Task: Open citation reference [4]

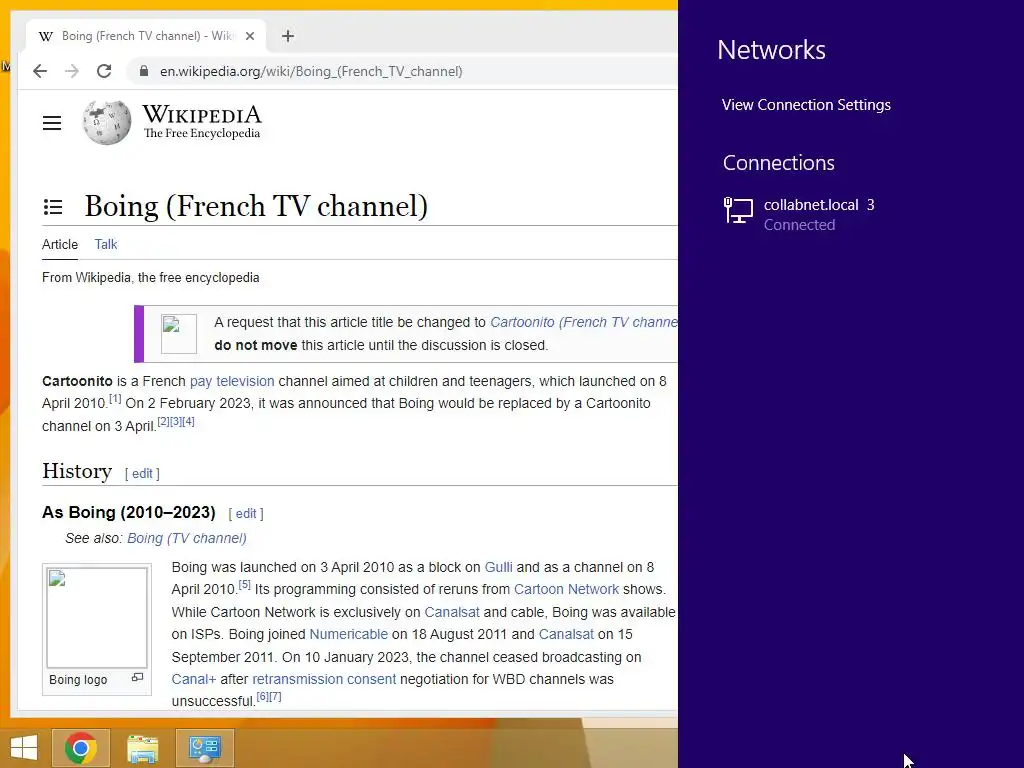Action: tap(188, 421)
